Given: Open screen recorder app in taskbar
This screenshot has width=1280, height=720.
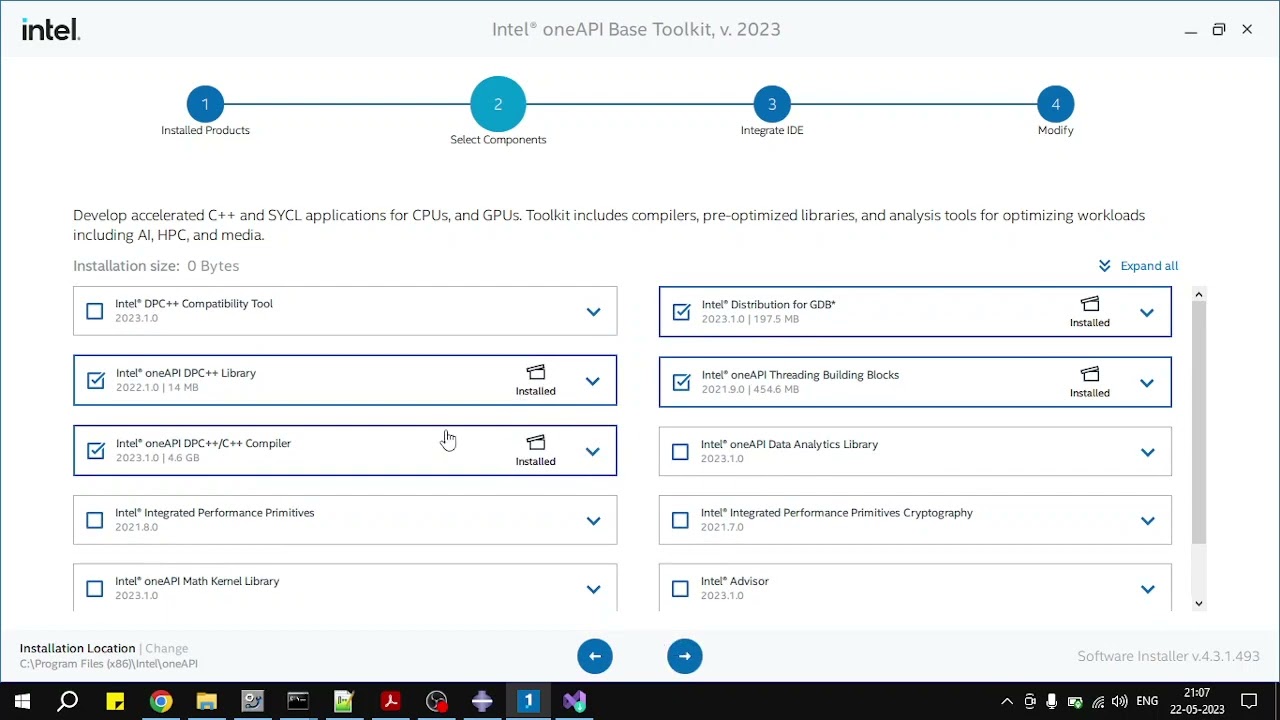Looking at the screenshot, I should 436,701.
